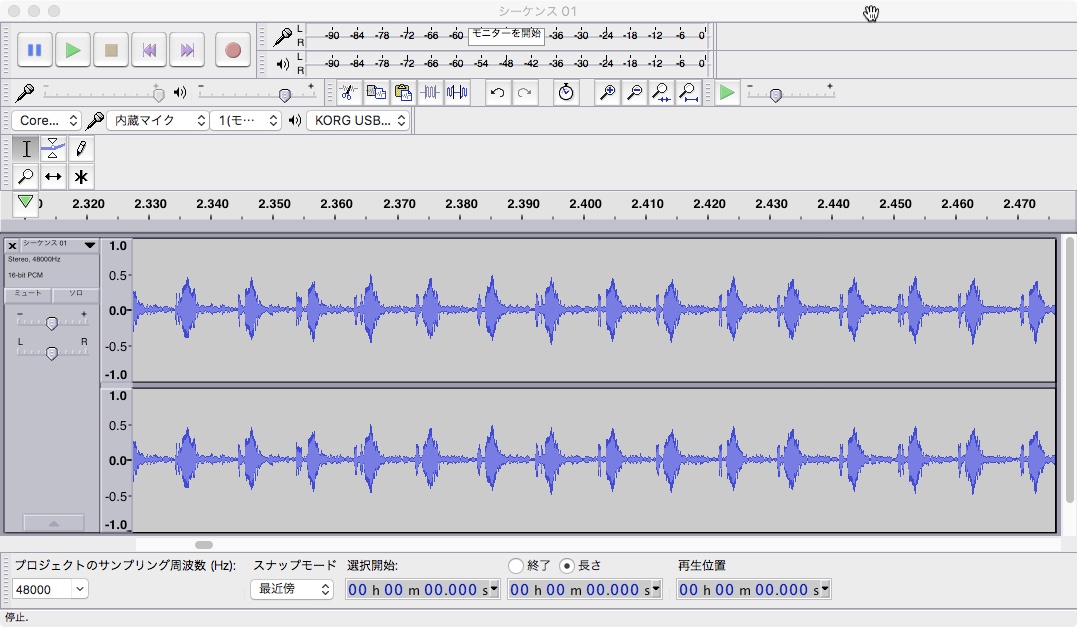This screenshot has width=1077, height=627.
Task: Close the シーケンス 01 track
Action: [x=12, y=245]
